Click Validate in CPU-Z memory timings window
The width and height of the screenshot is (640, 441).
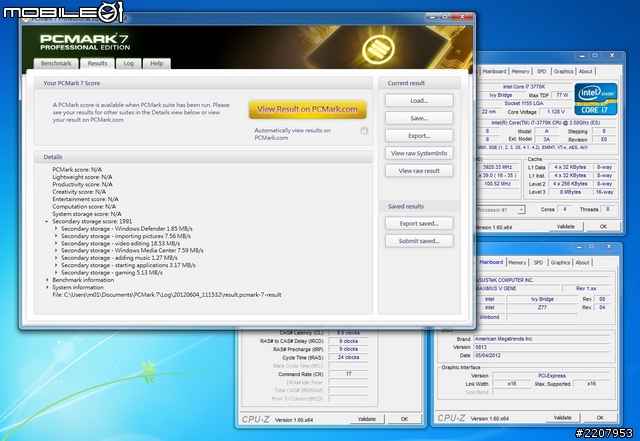(x=367, y=419)
